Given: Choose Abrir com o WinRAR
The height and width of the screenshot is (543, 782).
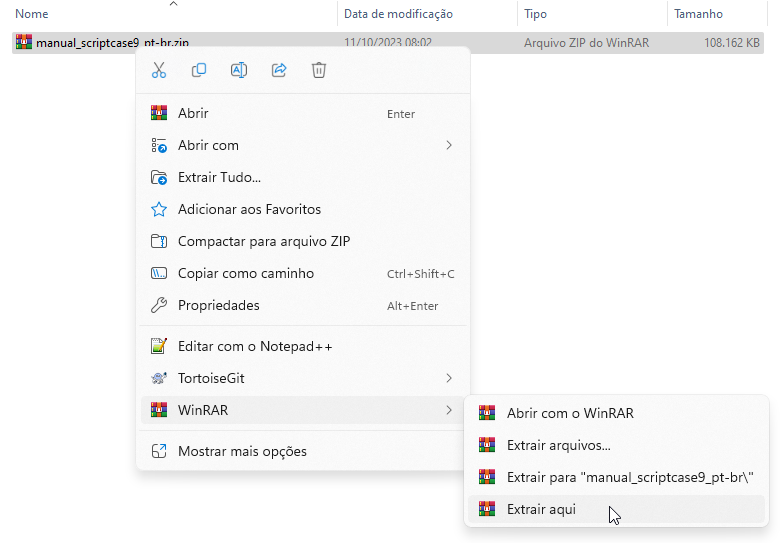Looking at the screenshot, I should tap(616, 413).
